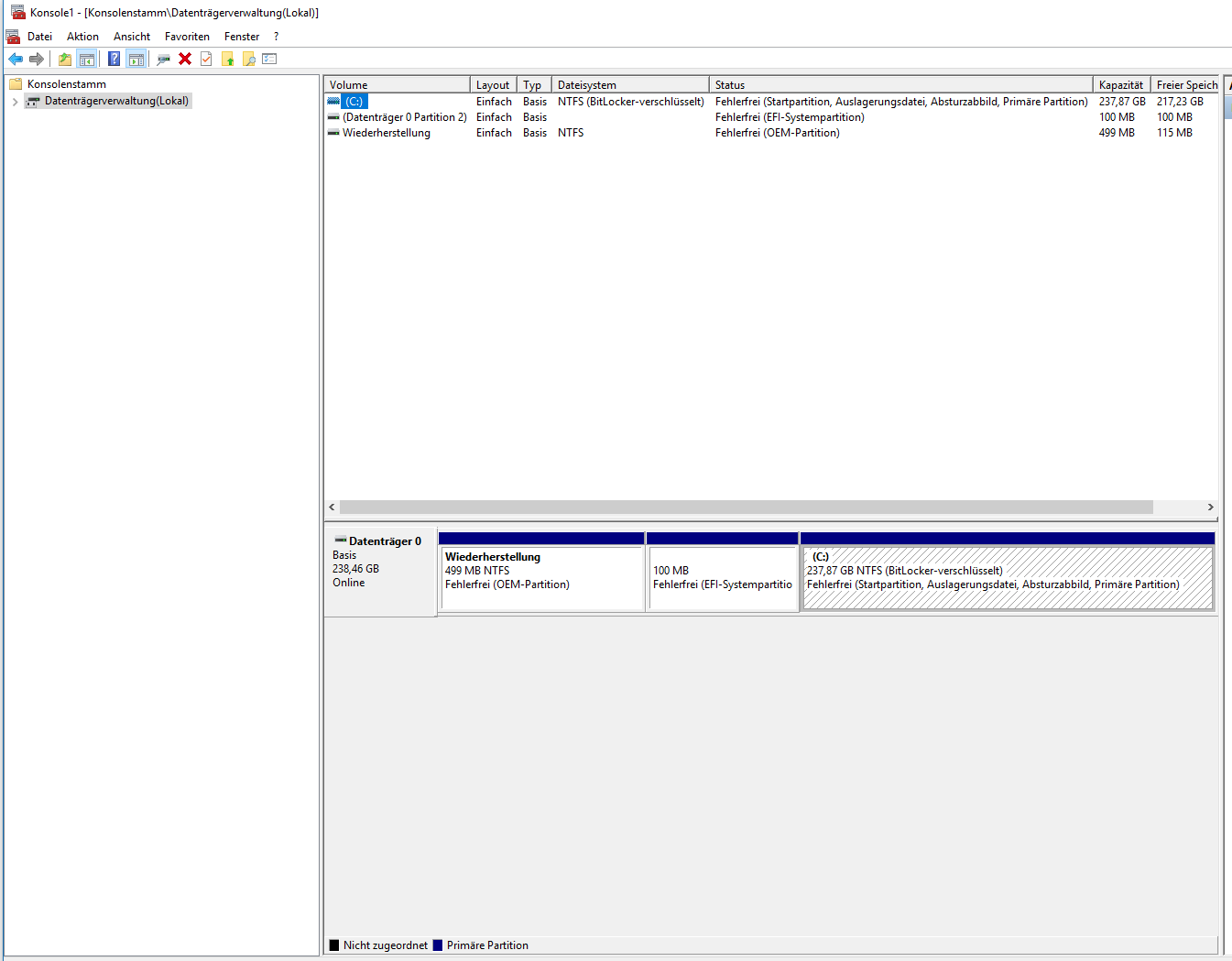Screen dimensions: 1232x961
Task: Click the Wiederherstellung volume drive icon
Action: [333, 133]
